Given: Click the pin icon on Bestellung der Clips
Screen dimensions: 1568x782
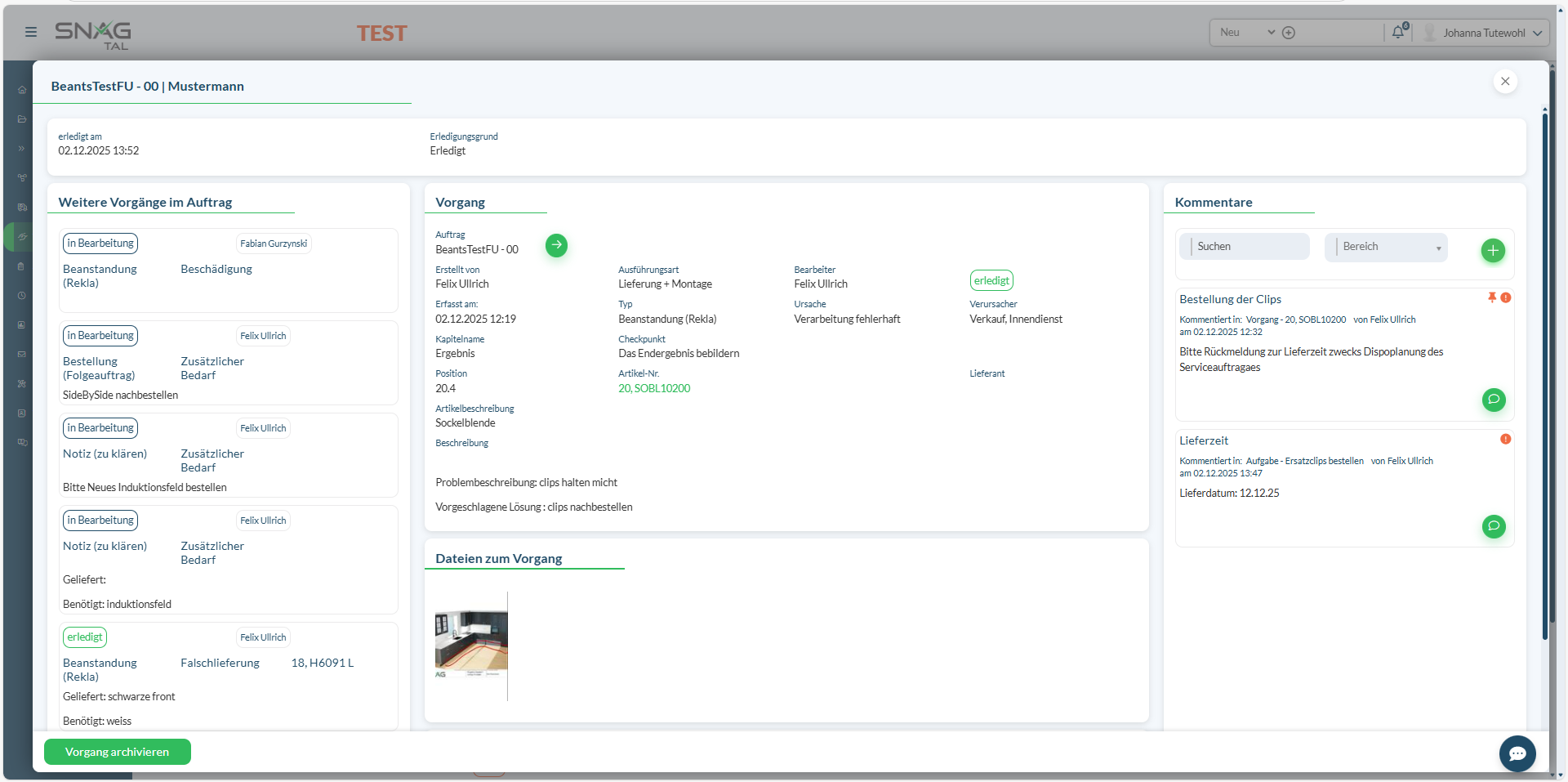Looking at the screenshot, I should tap(1492, 297).
